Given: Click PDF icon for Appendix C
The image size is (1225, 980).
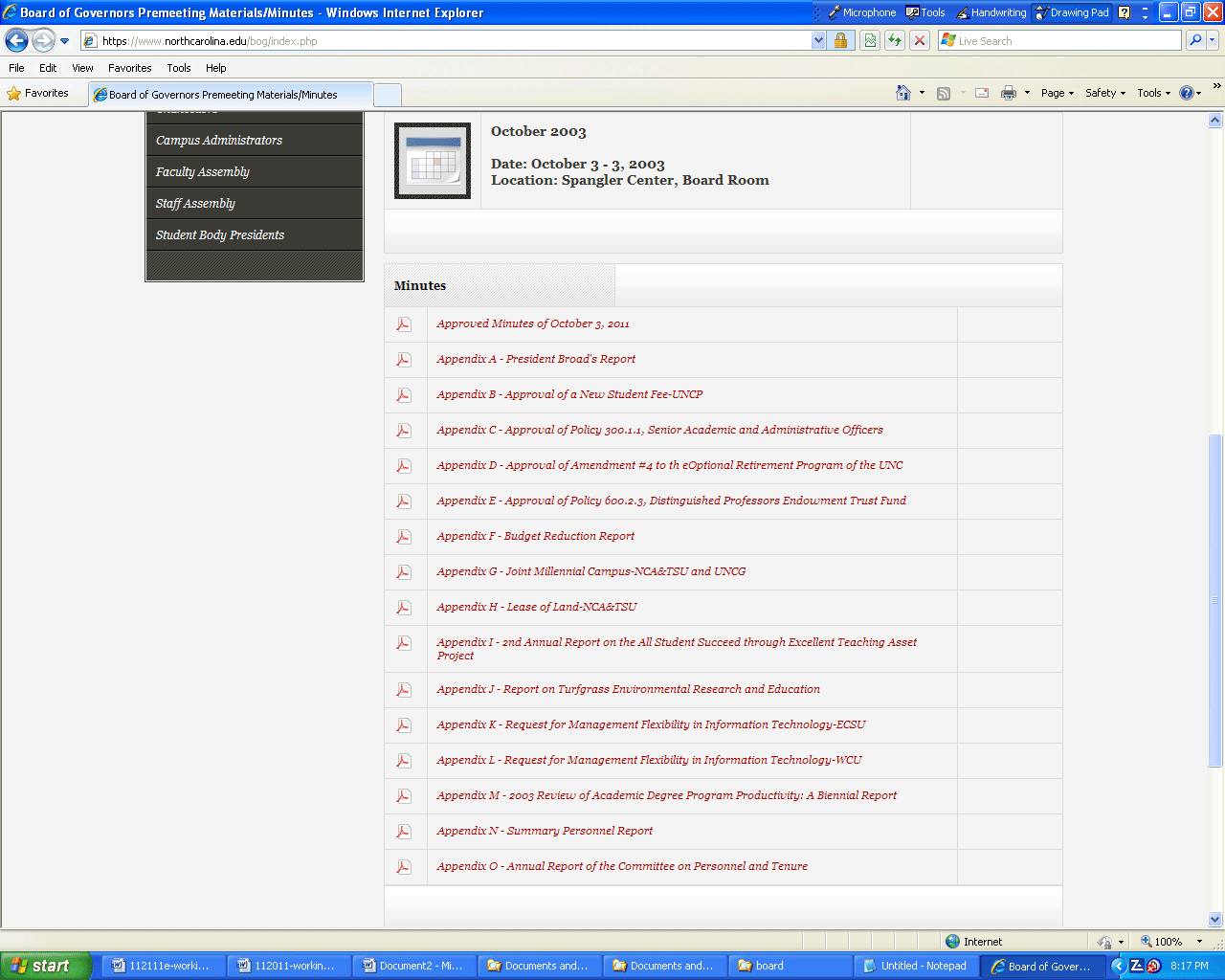Looking at the screenshot, I should pos(404,431).
